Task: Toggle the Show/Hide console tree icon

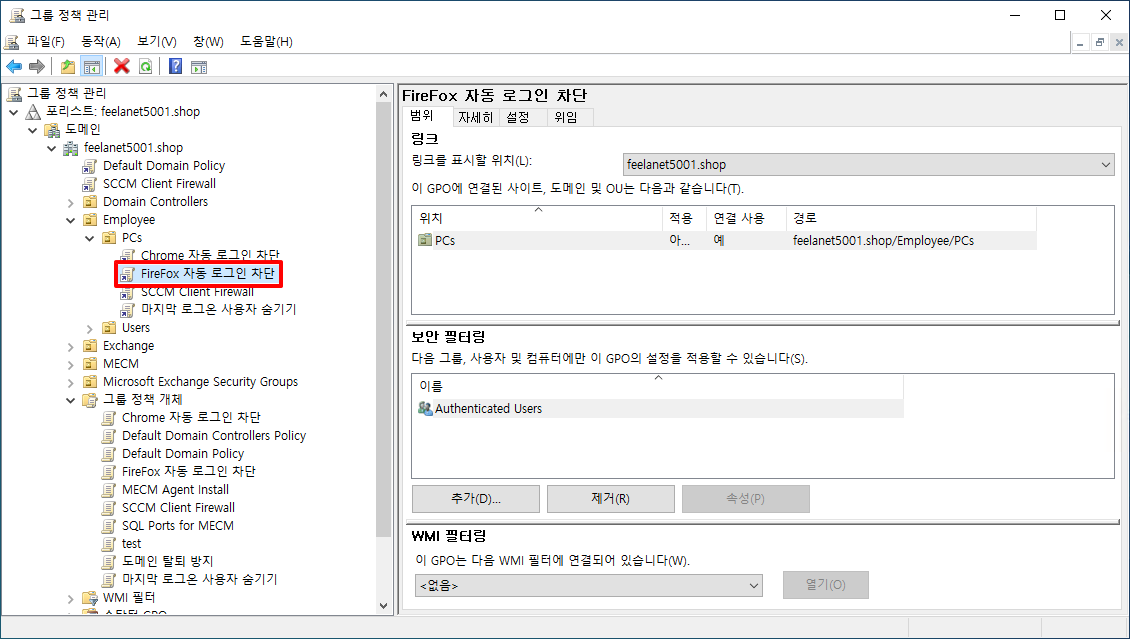Action: [x=92, y=67]
